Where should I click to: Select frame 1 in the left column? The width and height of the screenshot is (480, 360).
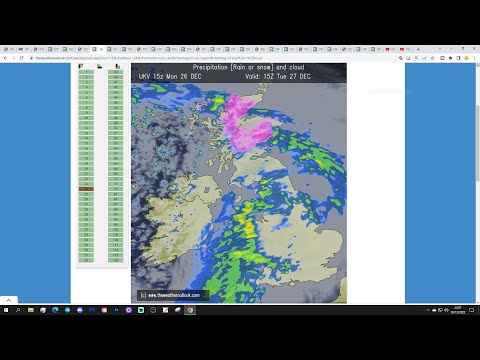(86, 72)
